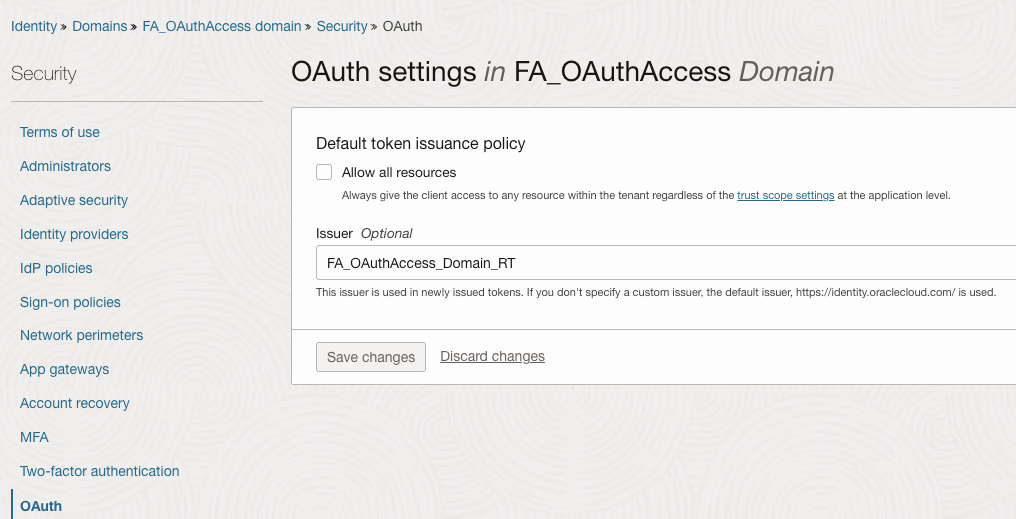Select Administrators in the Security menu
Screen dimensions: 1016x519
(65, 166)
